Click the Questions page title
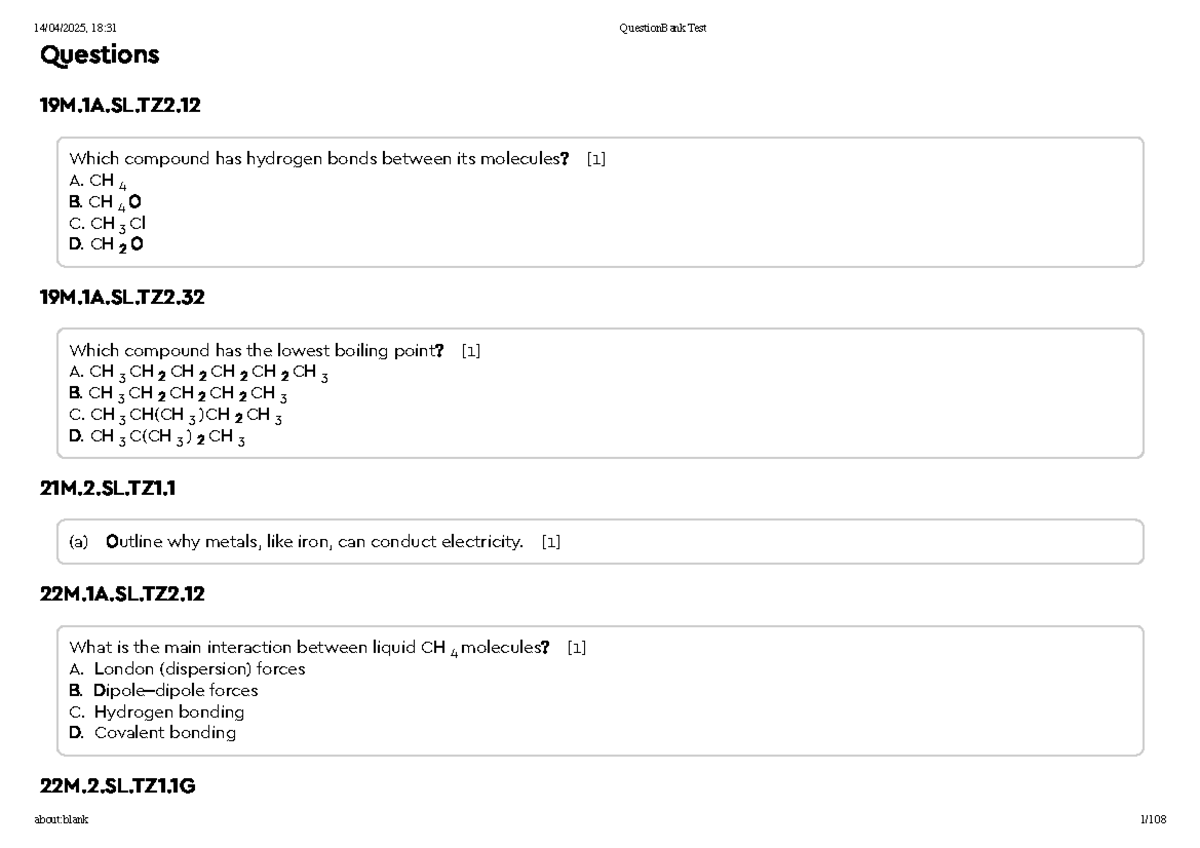 tap(100, 55)
